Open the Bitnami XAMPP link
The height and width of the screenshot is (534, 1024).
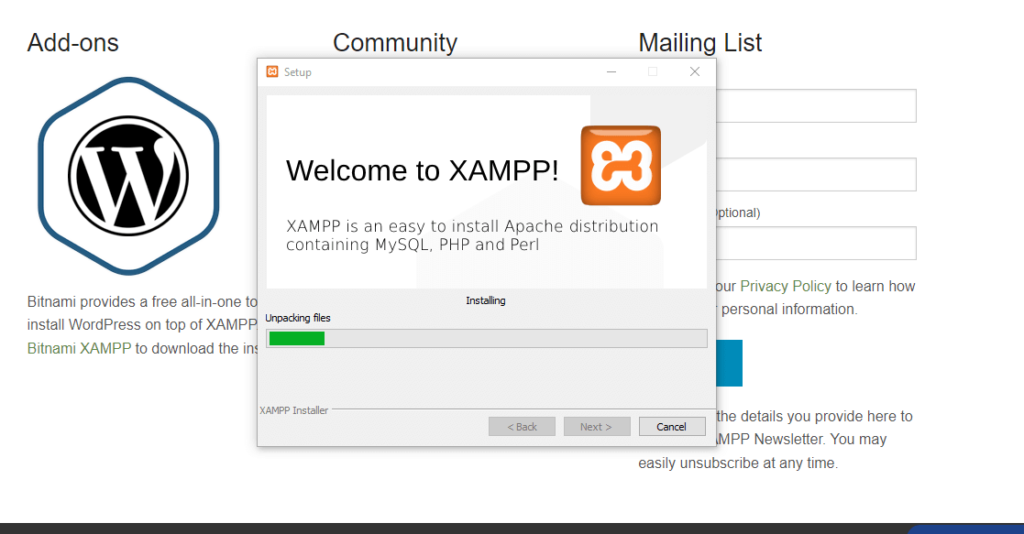[x=79, y=349]
